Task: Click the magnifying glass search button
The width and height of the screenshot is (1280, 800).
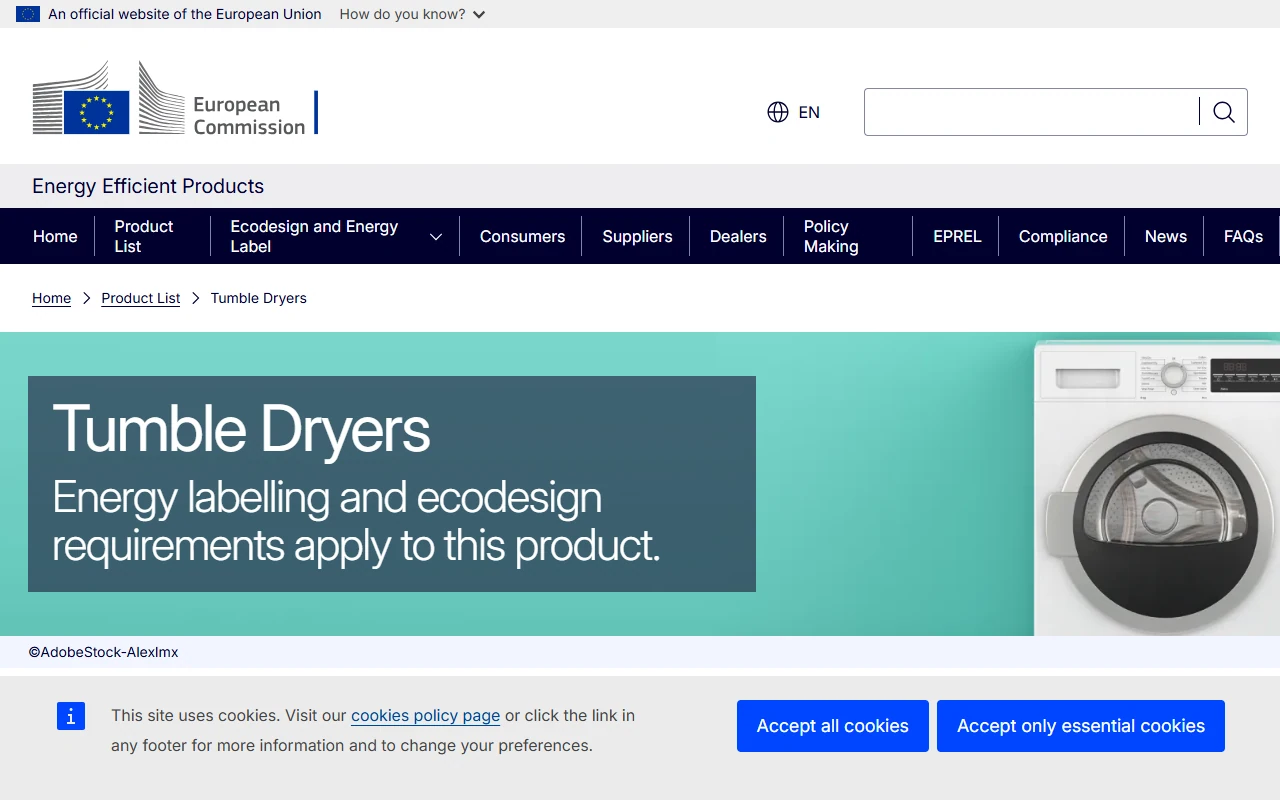Action: pyautogui.click(x=1224, y=112)
